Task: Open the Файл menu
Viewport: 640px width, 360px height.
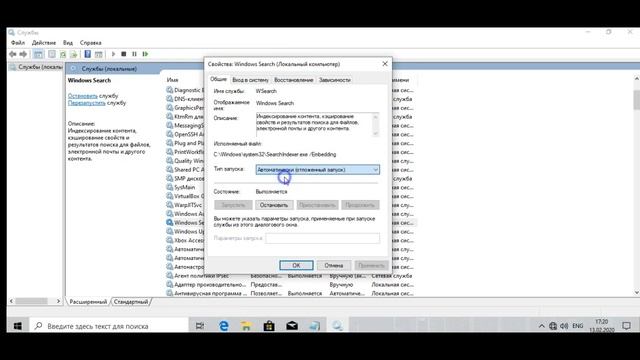Action: pyautogui.click(x=18, y=43)
